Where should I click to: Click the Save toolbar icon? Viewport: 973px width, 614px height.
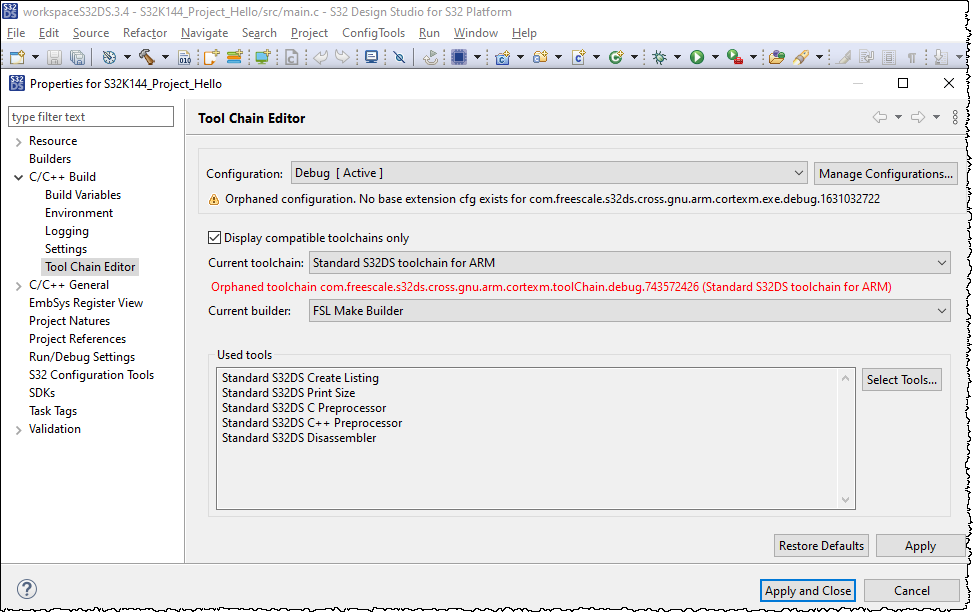[55, 58]
